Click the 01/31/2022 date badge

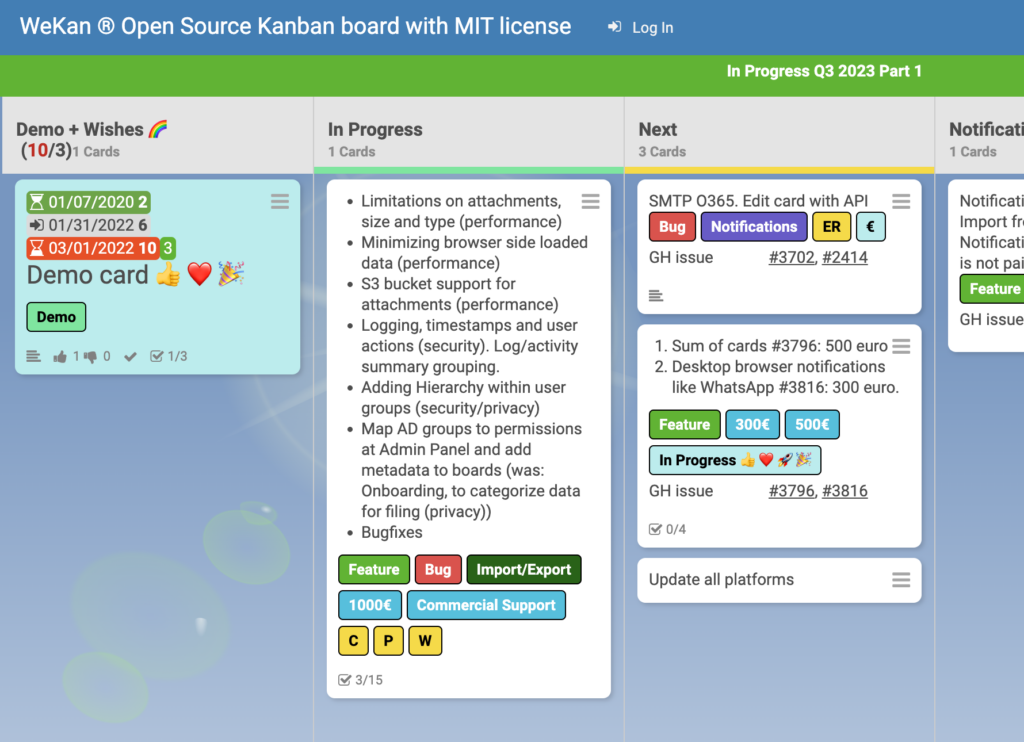(89, 225)
